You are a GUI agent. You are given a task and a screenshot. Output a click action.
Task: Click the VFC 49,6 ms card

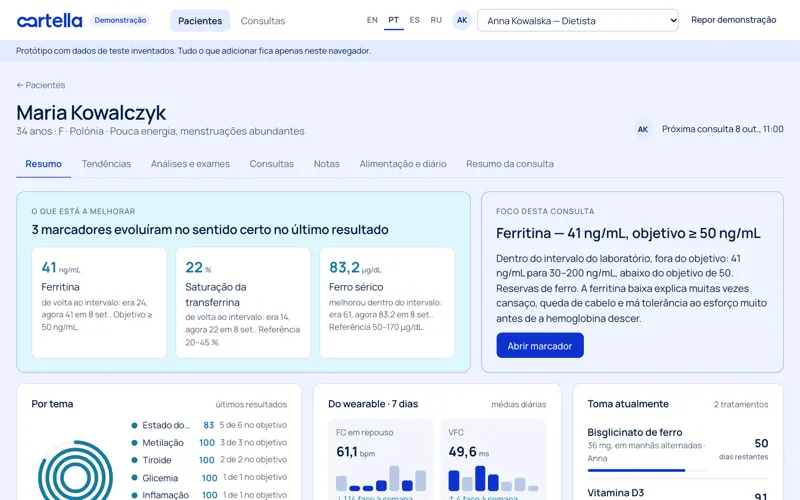[493, 460]
